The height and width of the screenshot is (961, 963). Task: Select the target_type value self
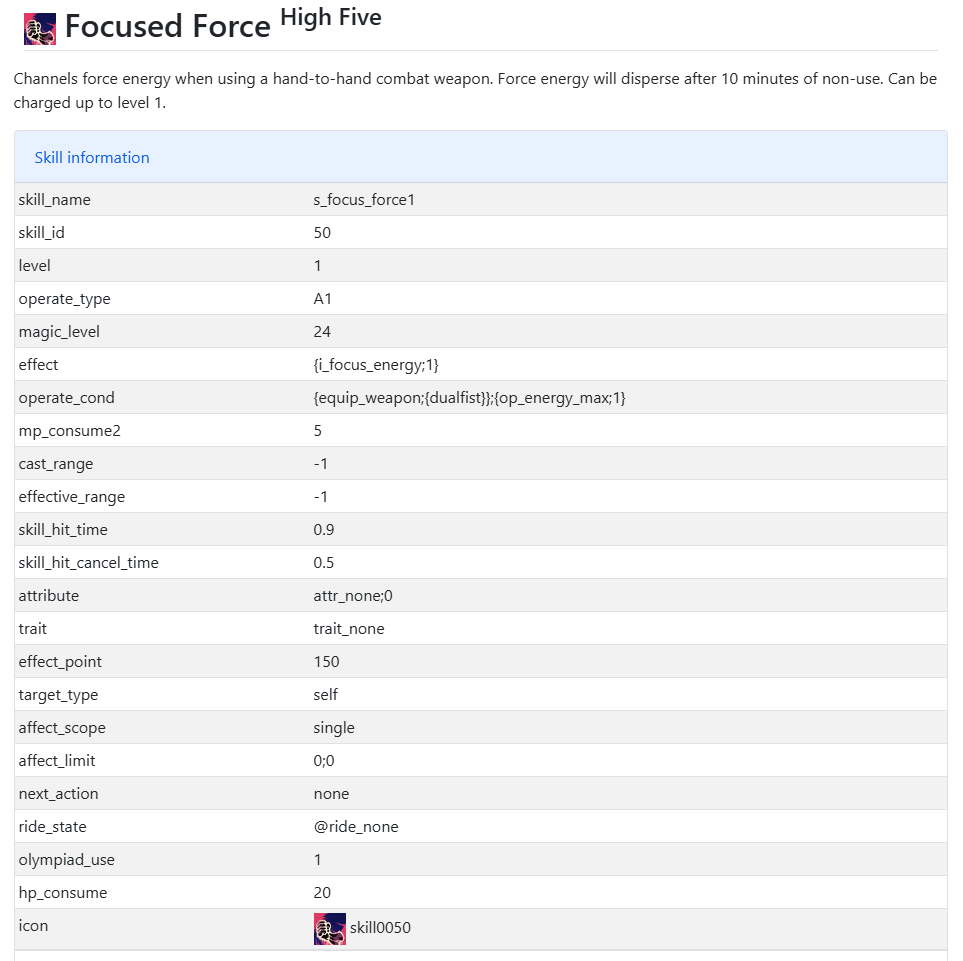tap(326, 694)
